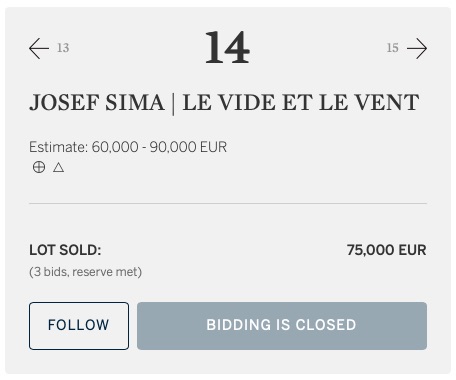Follow this lot
456x380 pixels.
point(79,326)
